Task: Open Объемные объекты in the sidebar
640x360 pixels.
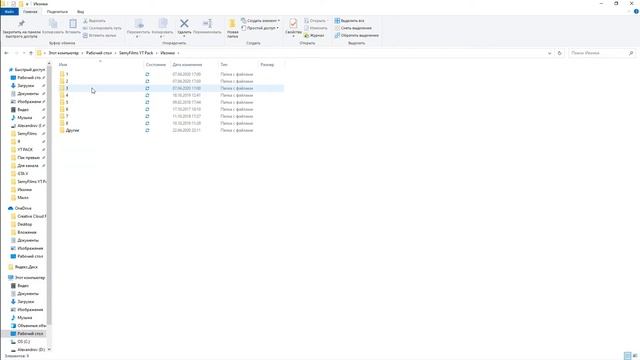Action: pyautogui.click(x=31, y=326)
